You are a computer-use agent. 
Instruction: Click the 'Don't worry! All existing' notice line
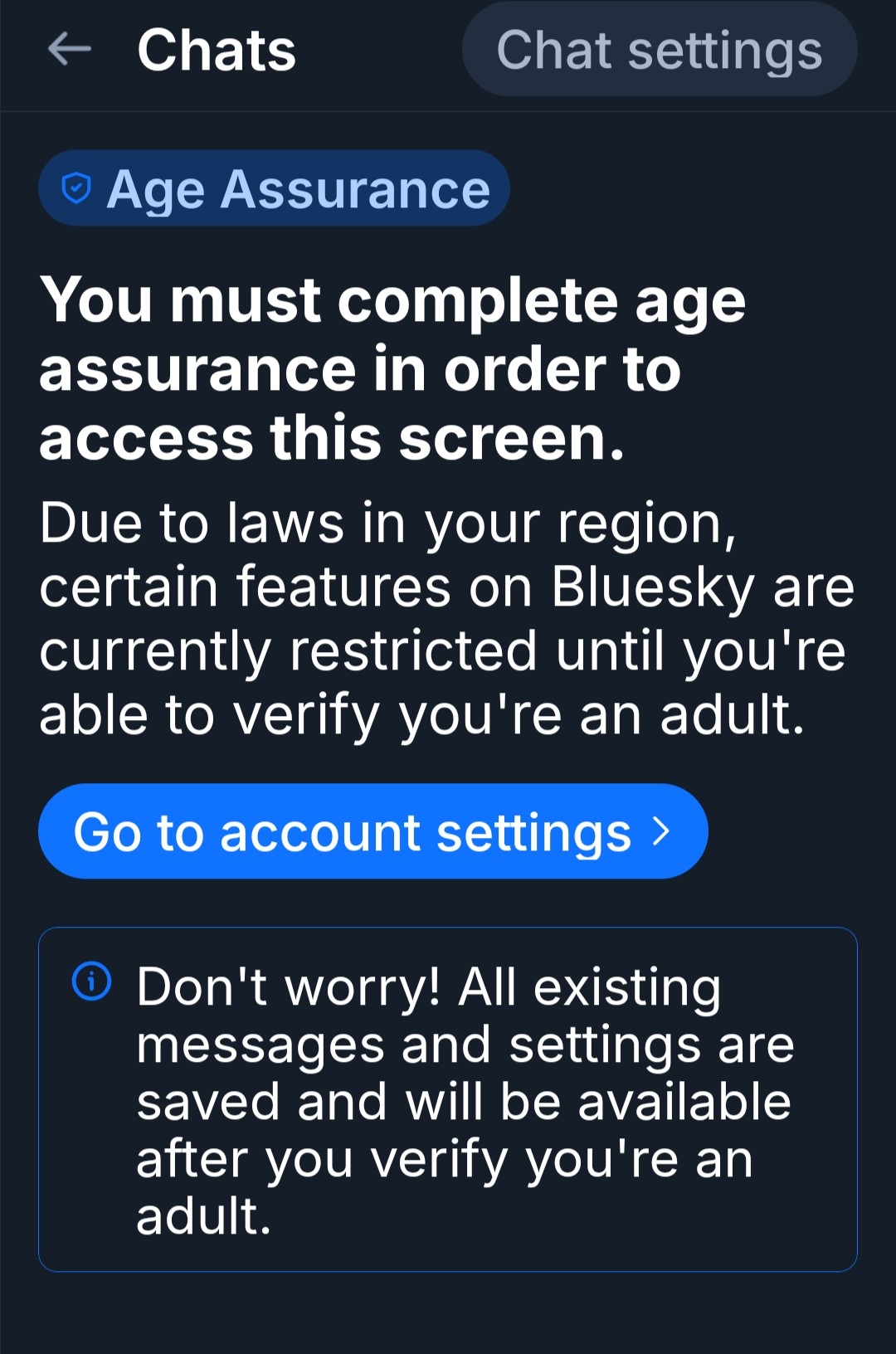(428, 987)
